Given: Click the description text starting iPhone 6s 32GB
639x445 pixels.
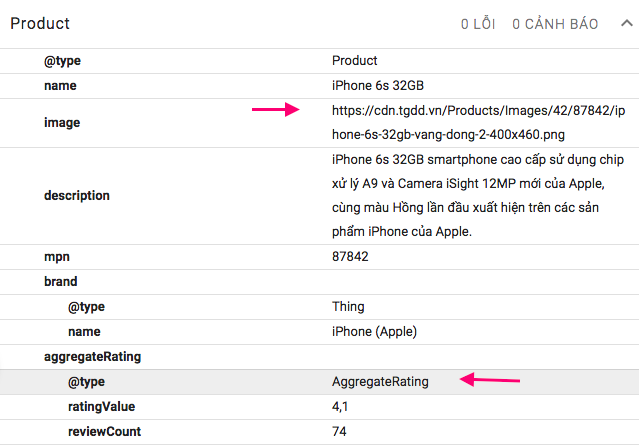Looking at the screenshot, I should [478, 196].
